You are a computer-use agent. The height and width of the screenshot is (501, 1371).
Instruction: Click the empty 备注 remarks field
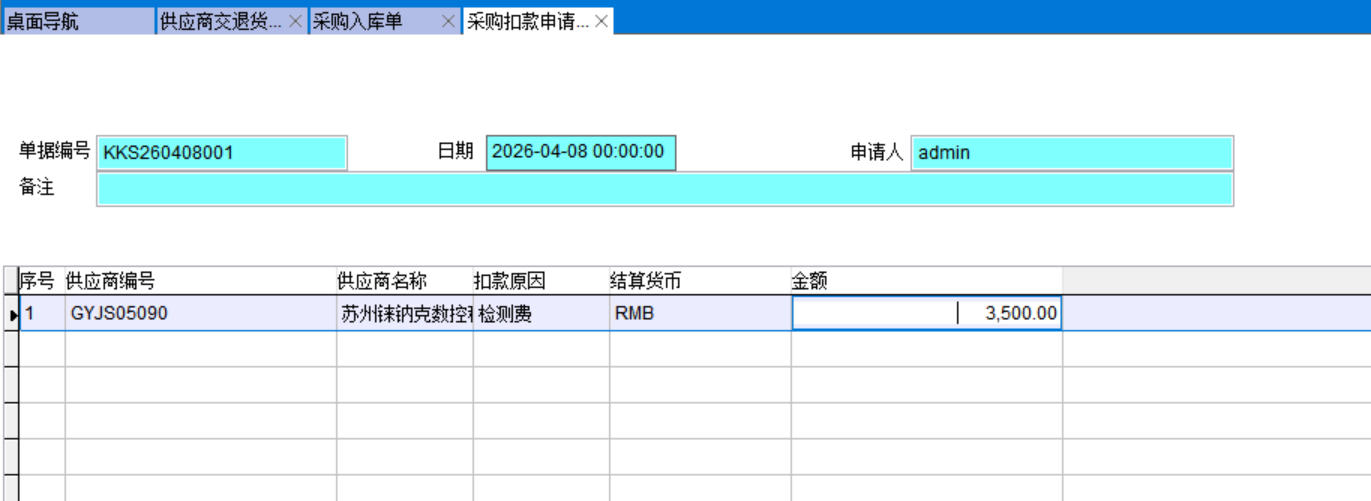coord(665,189)
